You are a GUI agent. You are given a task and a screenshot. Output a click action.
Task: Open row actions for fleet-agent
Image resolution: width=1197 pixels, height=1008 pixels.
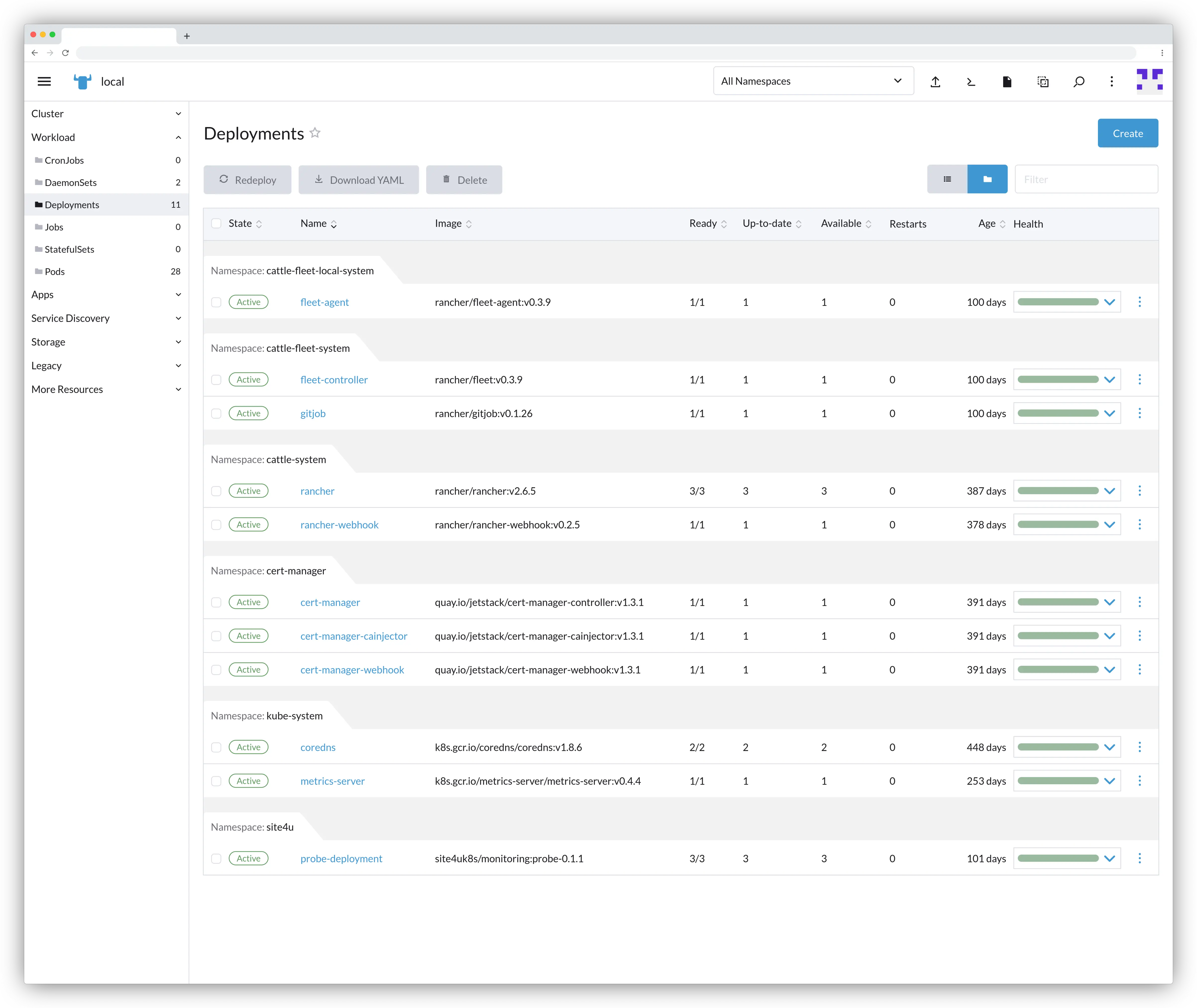click(x=1139, y=302)
